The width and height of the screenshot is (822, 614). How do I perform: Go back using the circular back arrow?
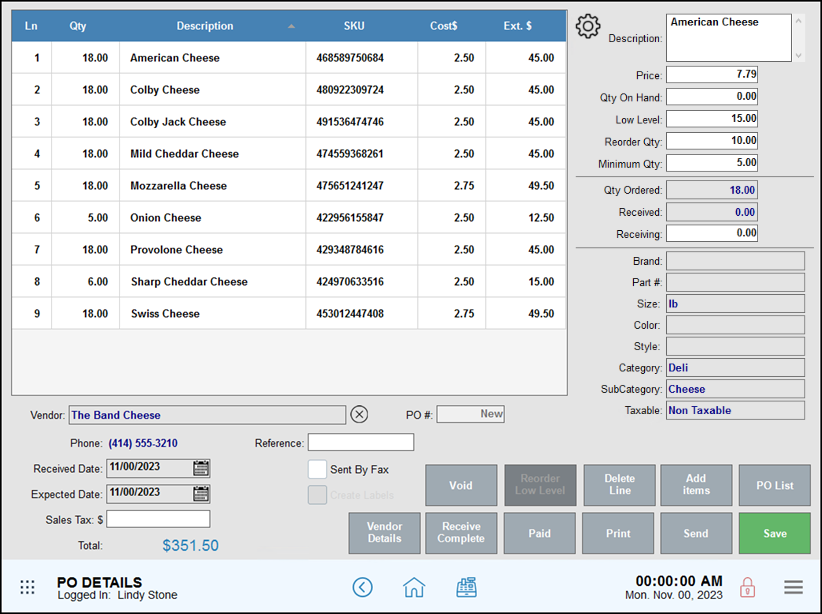(x=362, y=588)
